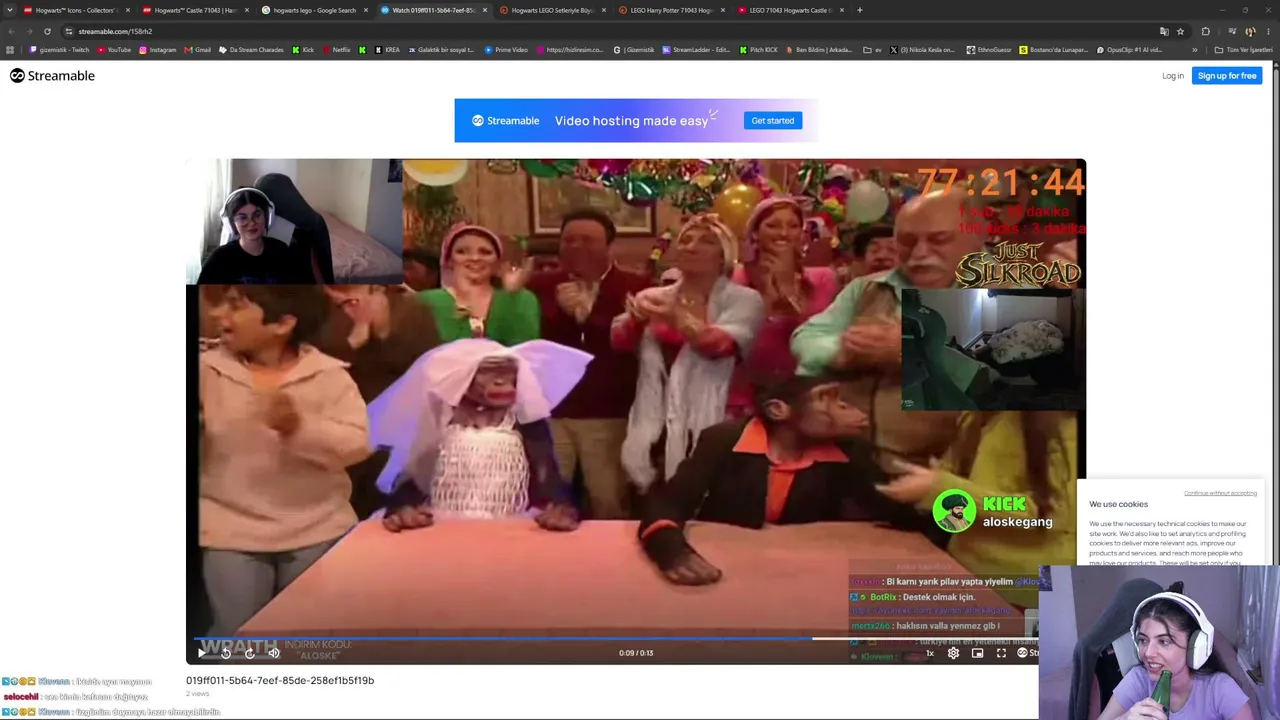Open the Instagram bookmark
1280x720 pixels.
click(x=157, y=50)
